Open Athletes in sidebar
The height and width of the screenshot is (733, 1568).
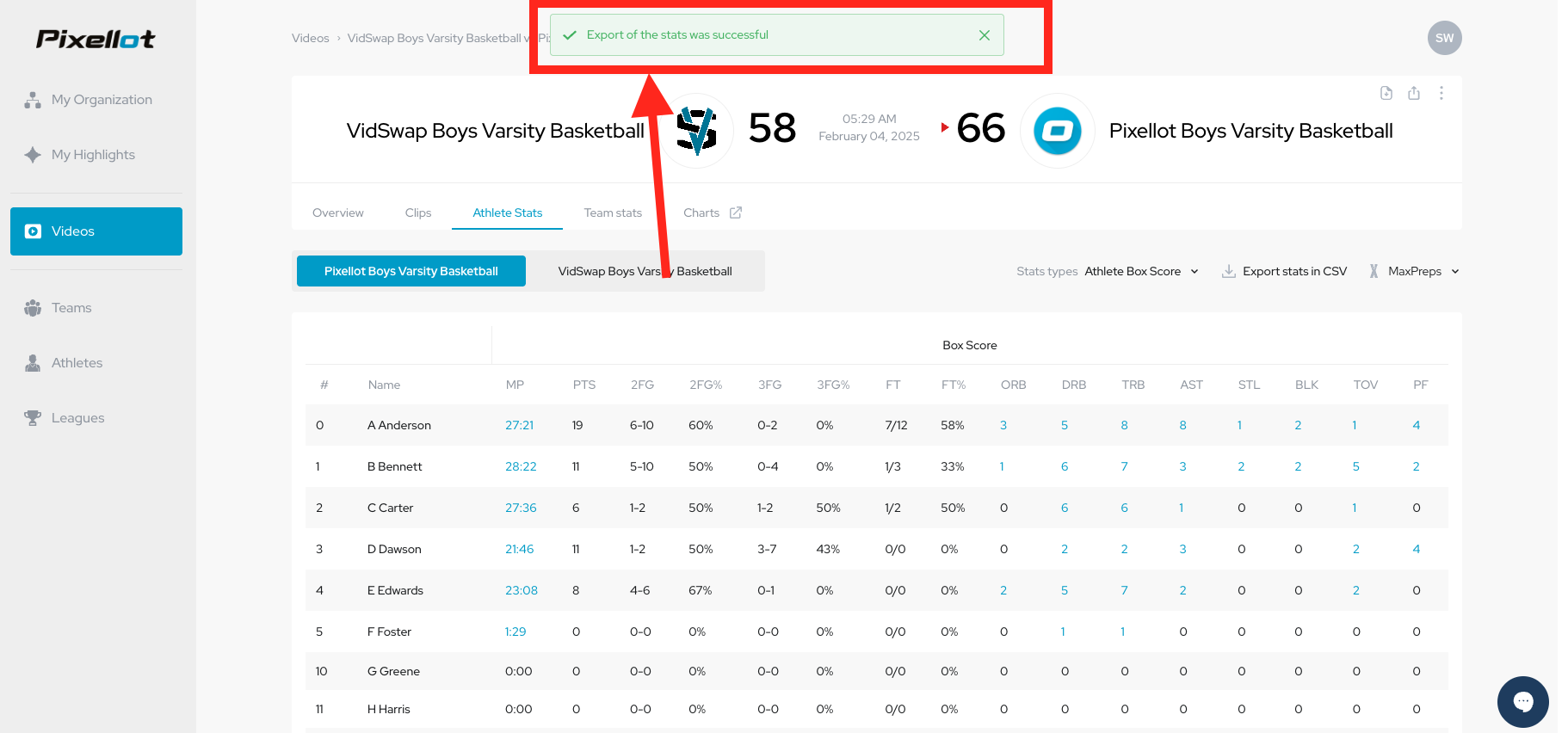(96, 363)
